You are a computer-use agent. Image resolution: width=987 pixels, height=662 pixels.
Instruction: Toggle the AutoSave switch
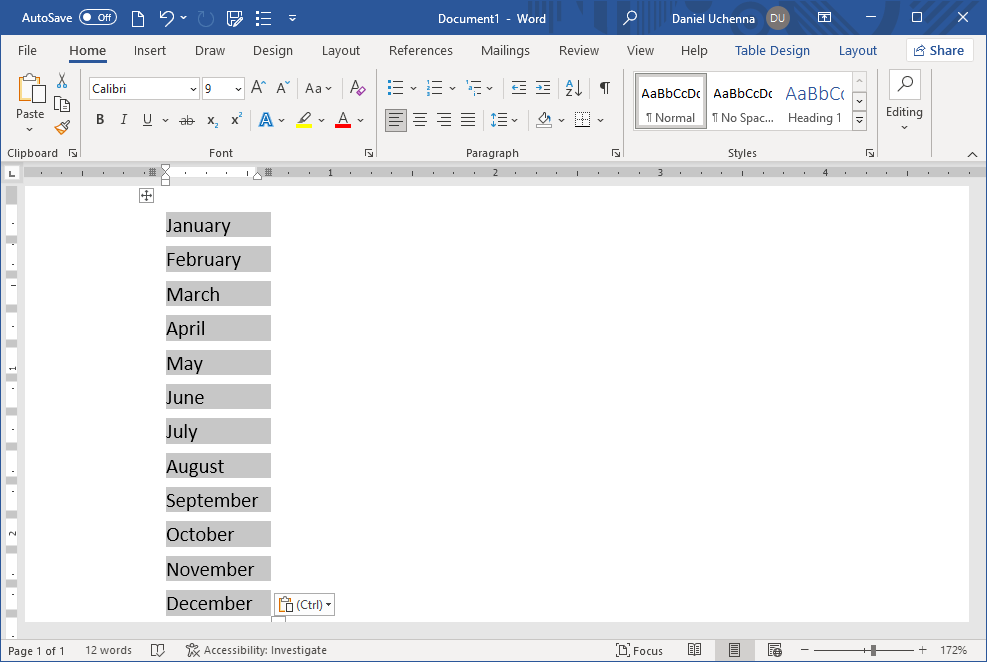pos(98,17)
